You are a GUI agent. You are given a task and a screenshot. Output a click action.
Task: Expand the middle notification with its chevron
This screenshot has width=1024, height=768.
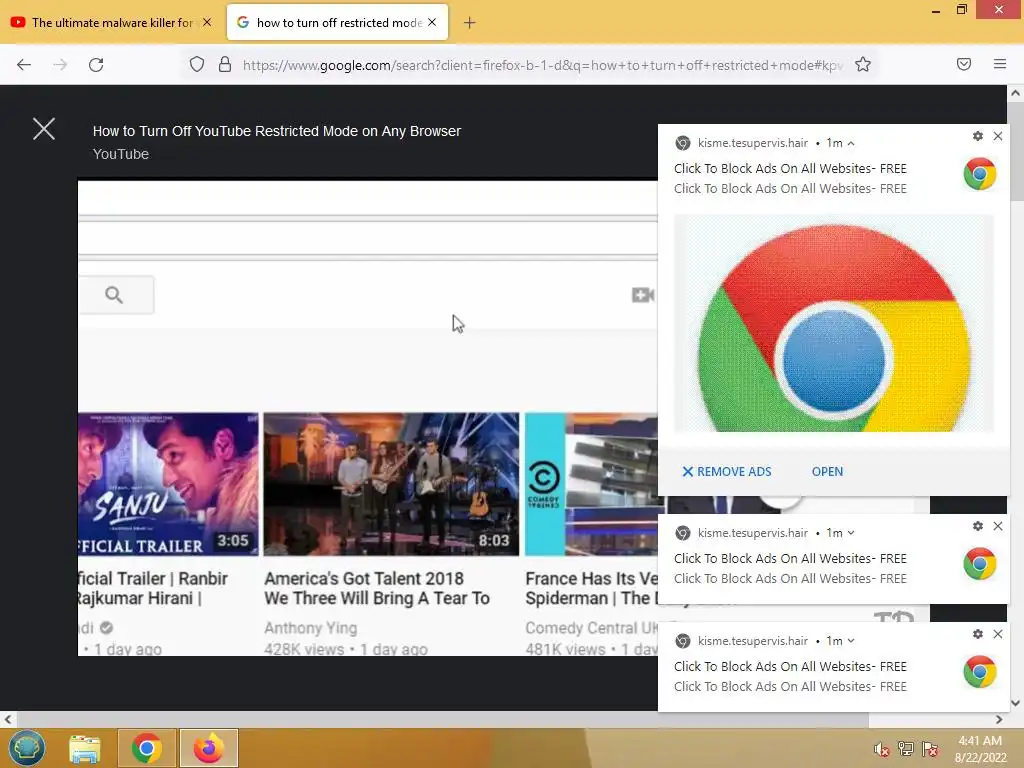point(851,533)
